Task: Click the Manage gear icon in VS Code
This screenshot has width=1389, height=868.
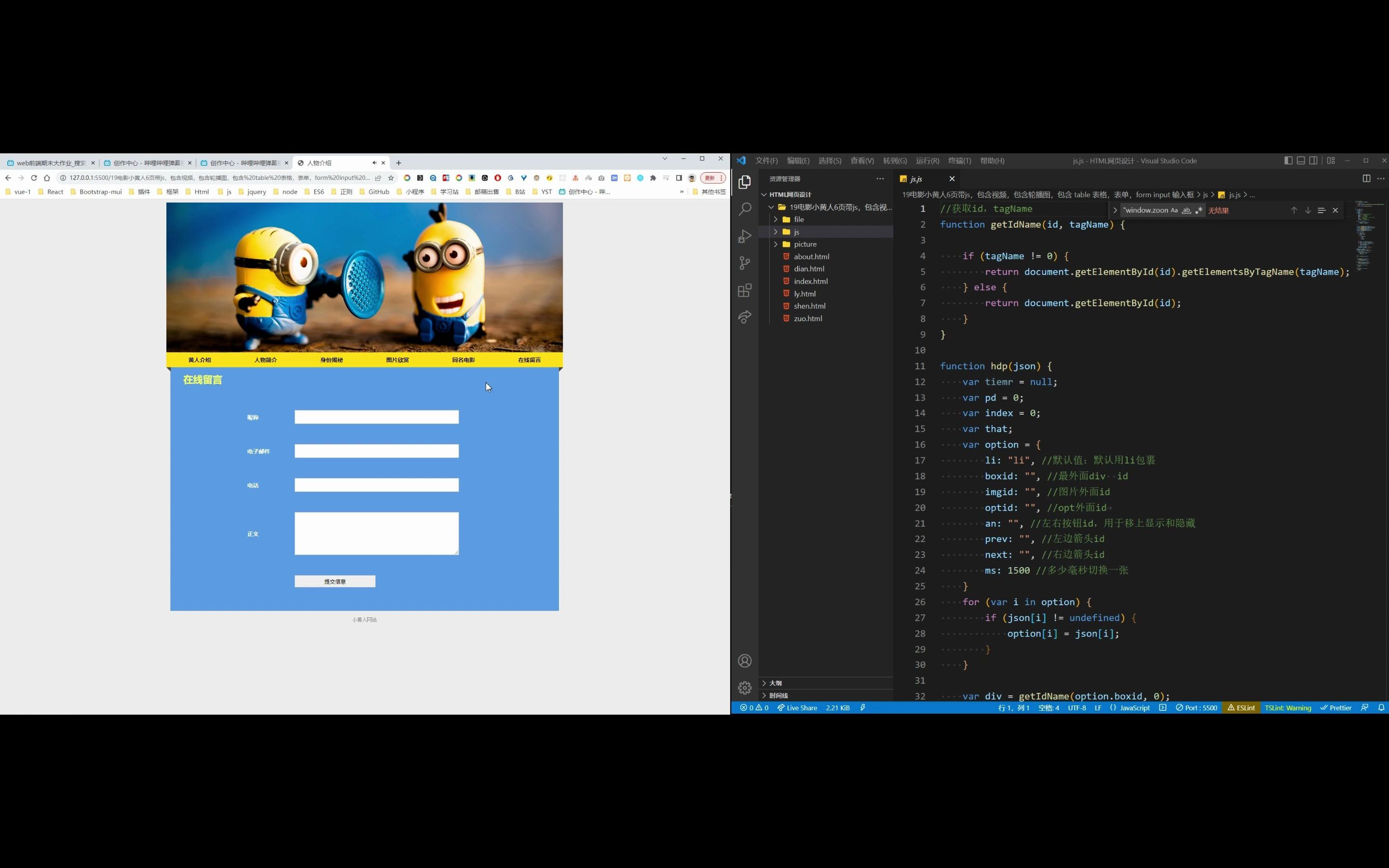Action: (x=745, y=688)
